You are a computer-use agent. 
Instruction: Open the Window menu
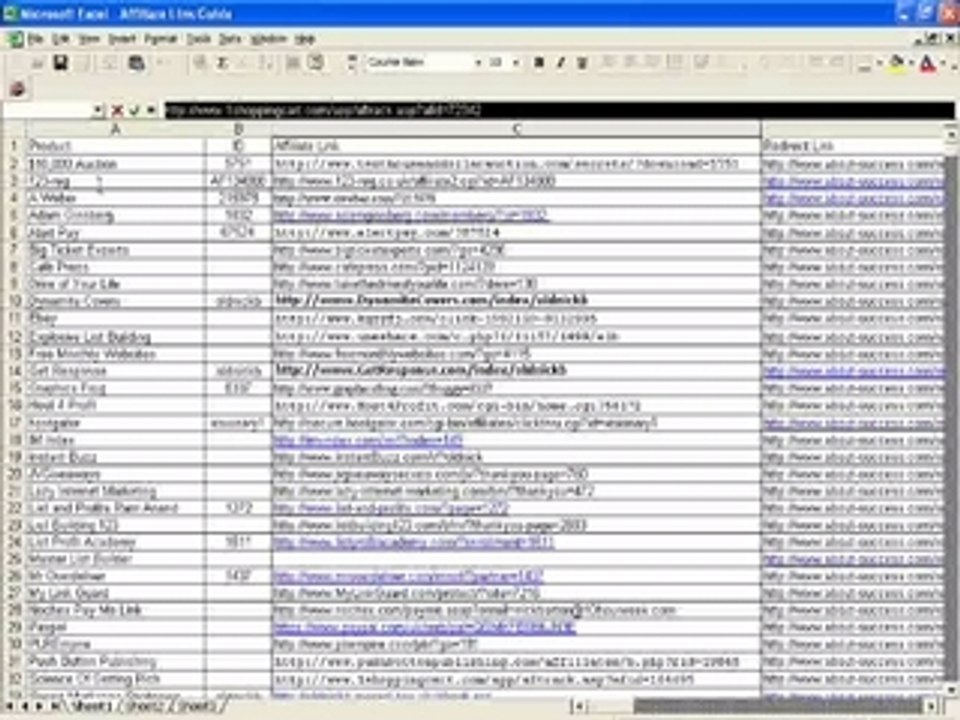click(269, 39)
